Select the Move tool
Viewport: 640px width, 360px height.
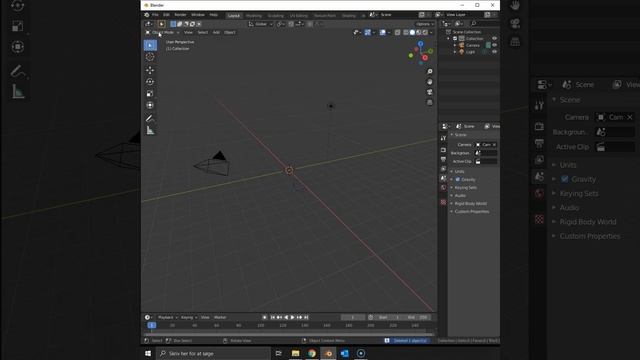[150, 70]
